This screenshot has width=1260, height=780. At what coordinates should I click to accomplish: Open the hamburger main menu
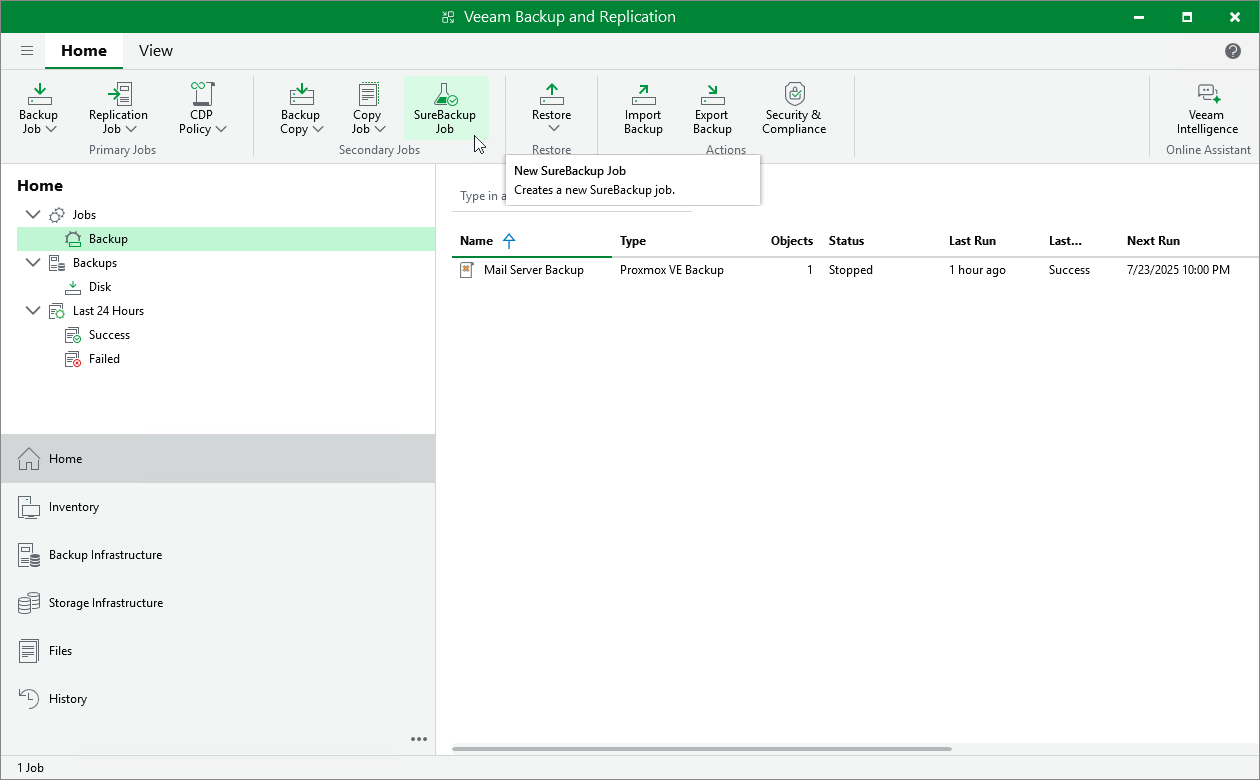point(27,51)
